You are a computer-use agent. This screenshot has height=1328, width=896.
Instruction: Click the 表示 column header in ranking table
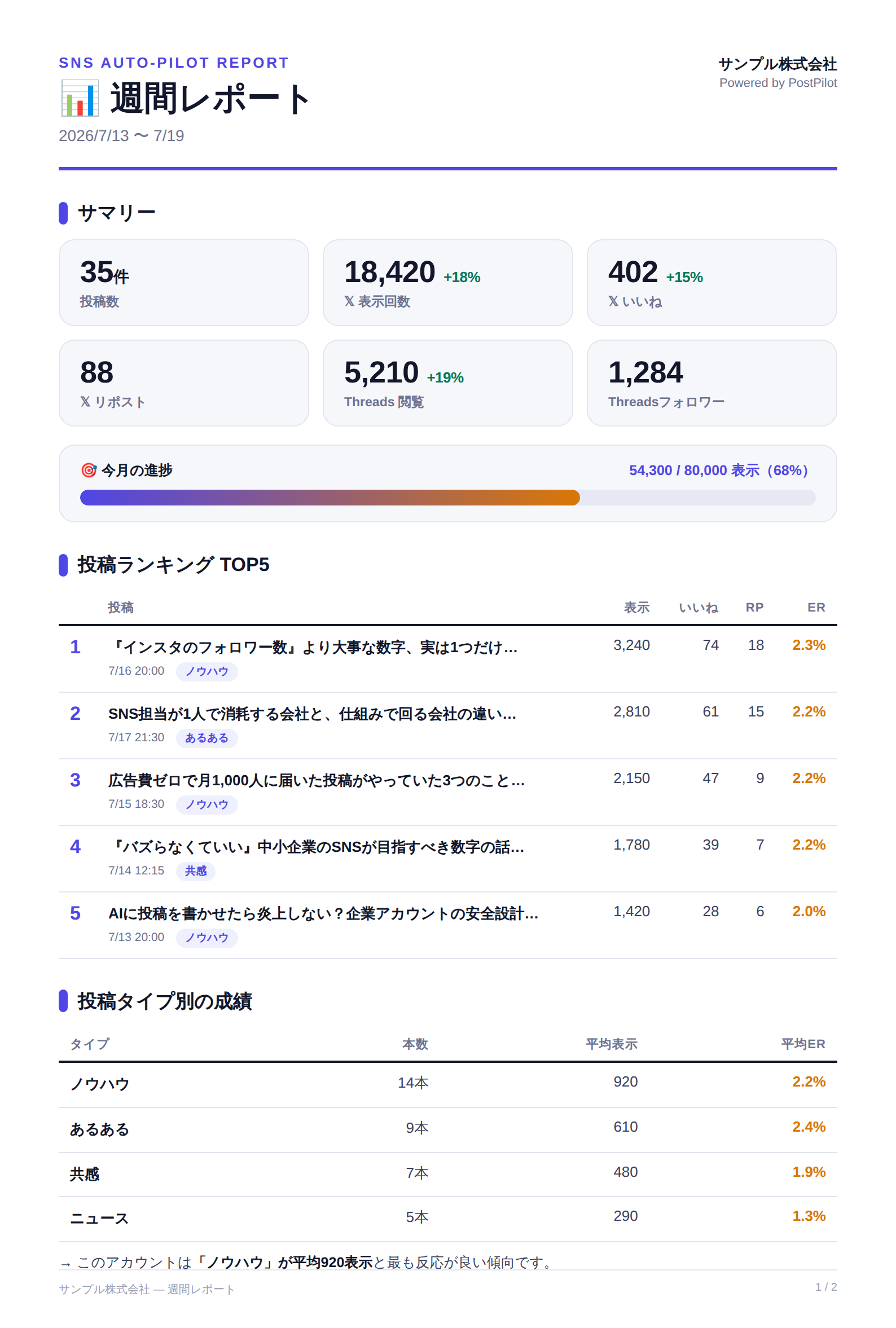tap(636, 607)
